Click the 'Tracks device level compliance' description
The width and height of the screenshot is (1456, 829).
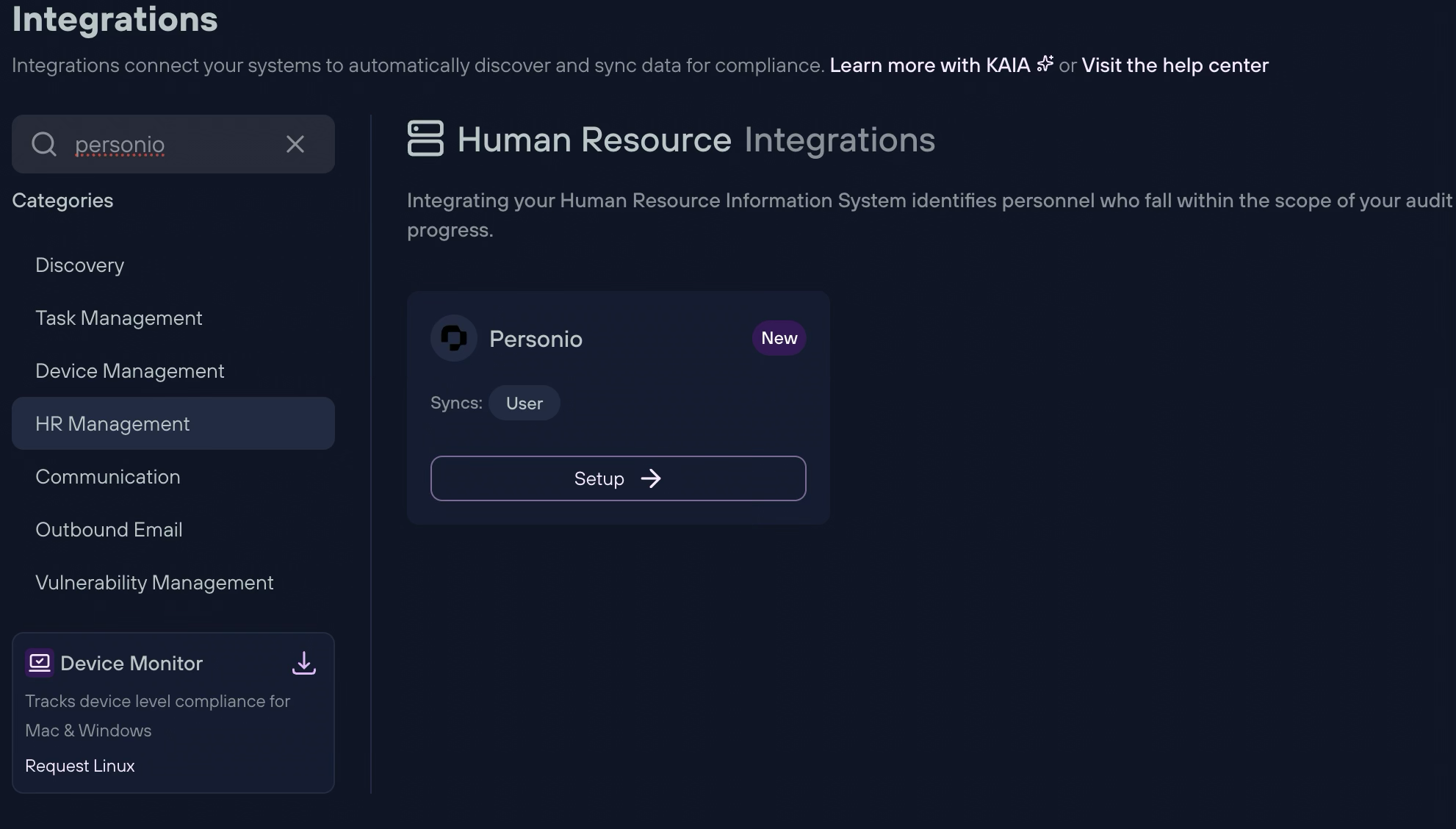pos(158,716)
